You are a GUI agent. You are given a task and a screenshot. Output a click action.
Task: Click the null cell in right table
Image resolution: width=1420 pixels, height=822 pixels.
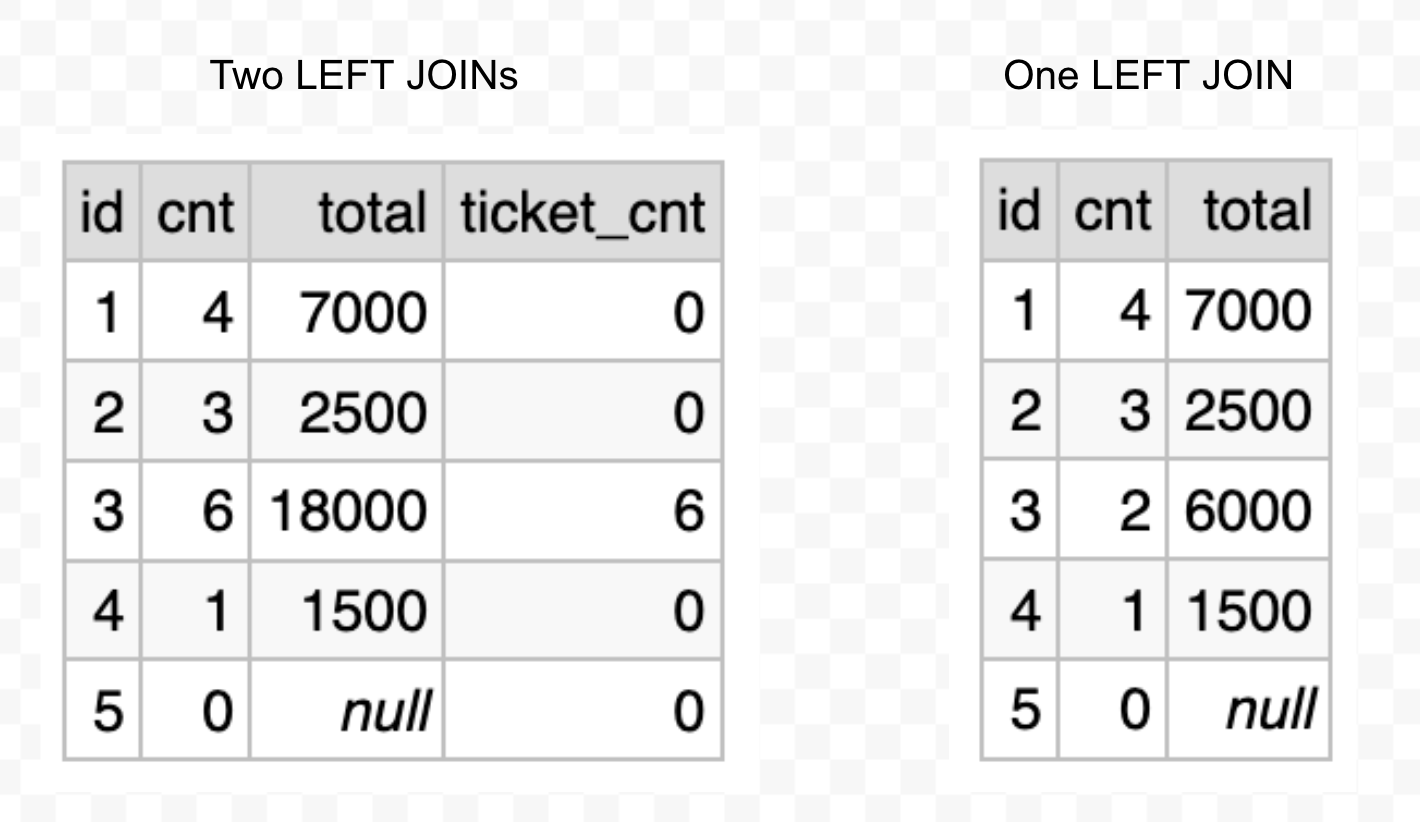(1269, 710)
